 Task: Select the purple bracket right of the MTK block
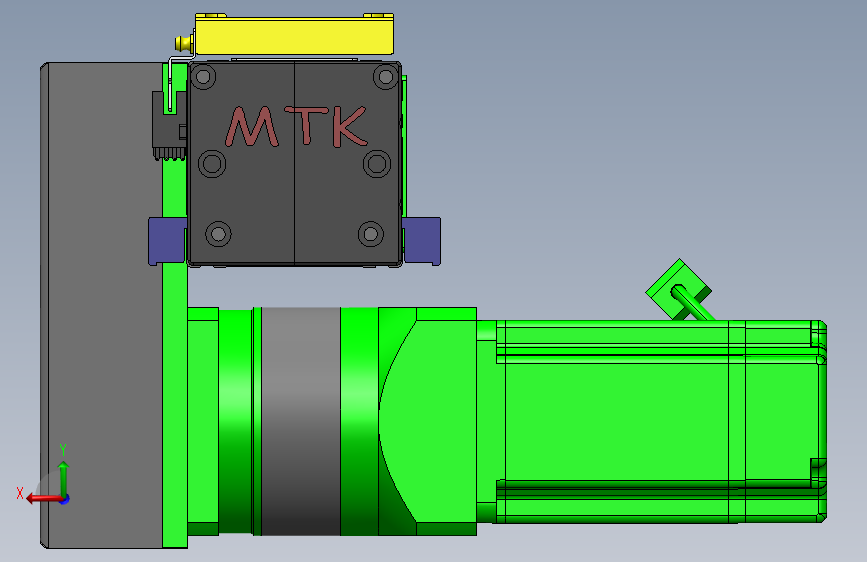tap(421, 241)
